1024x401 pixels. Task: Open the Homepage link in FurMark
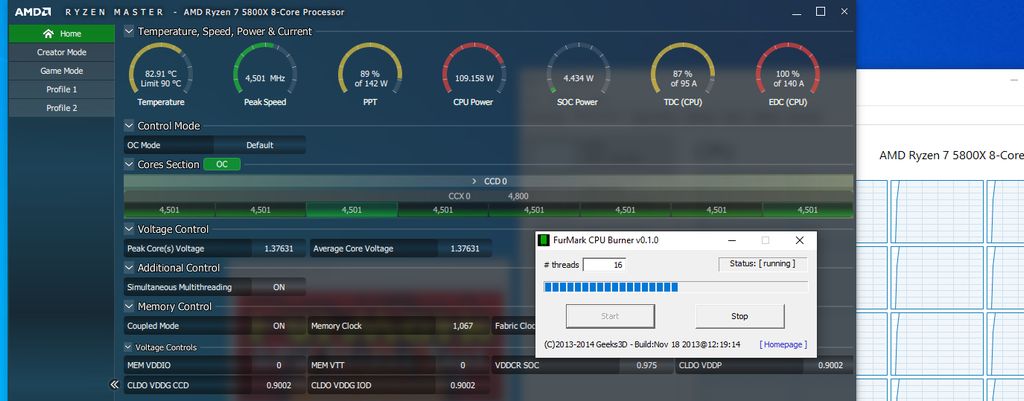pyautogui.click(x=783, y=344)
